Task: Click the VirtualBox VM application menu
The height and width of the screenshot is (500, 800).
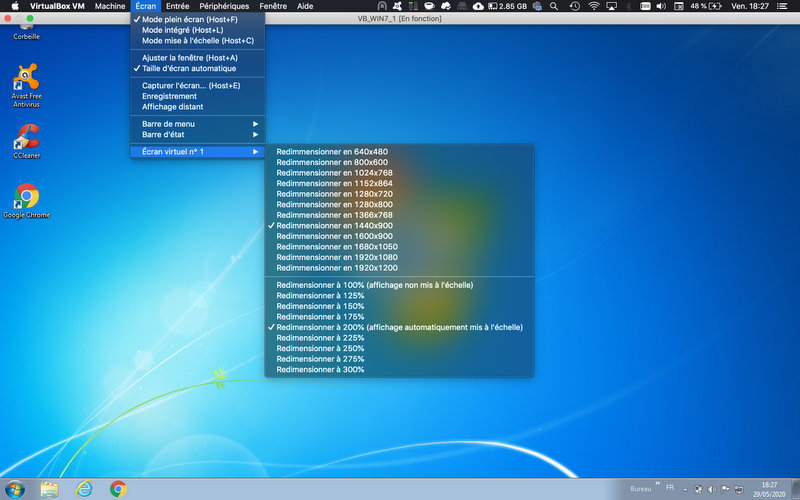Action: coord(57,6)
